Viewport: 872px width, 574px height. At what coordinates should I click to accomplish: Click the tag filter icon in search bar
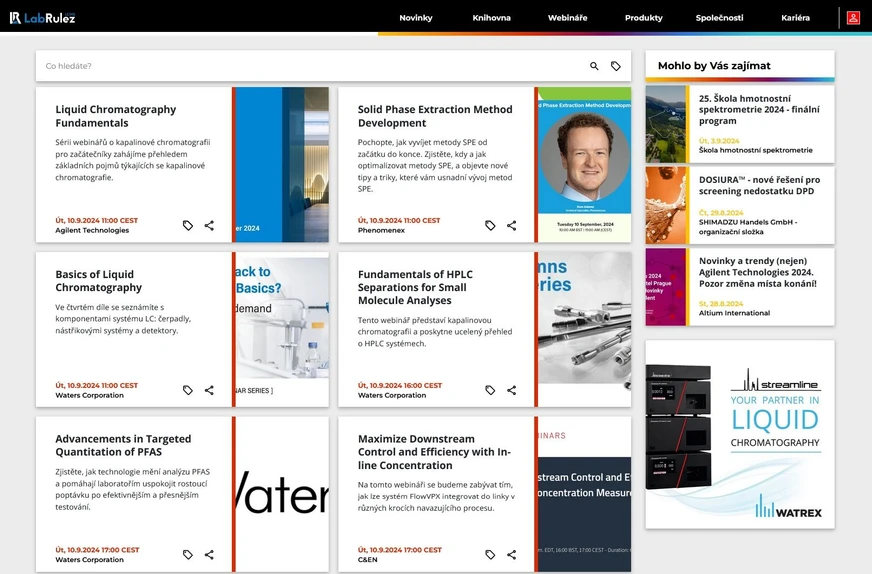tap(616, 66)
